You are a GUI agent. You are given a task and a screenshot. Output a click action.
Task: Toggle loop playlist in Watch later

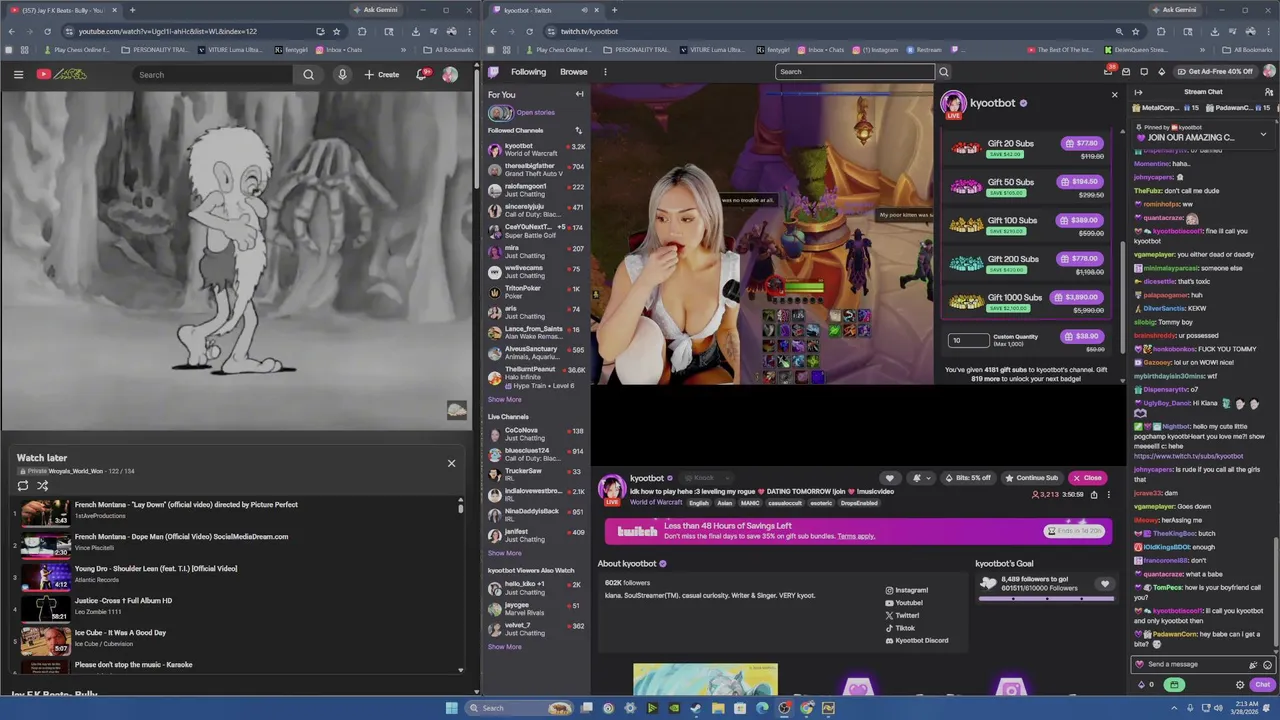pos(23,486)
